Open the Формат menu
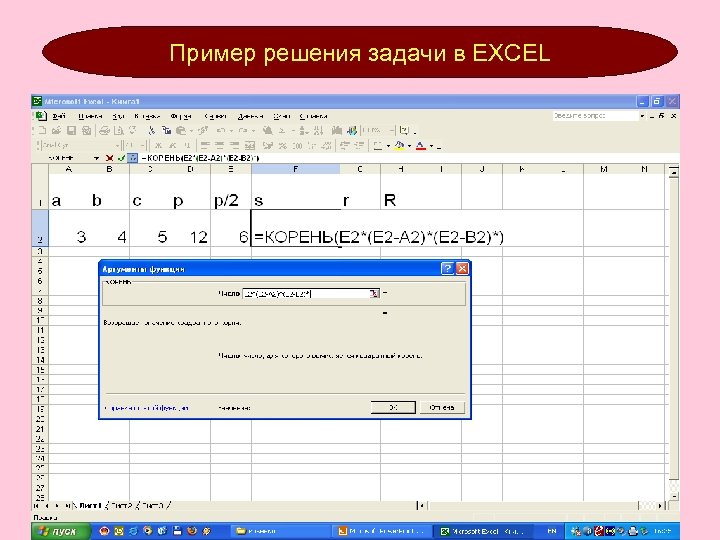This screenshot has height=540, width=720. (x=180, y=116)
